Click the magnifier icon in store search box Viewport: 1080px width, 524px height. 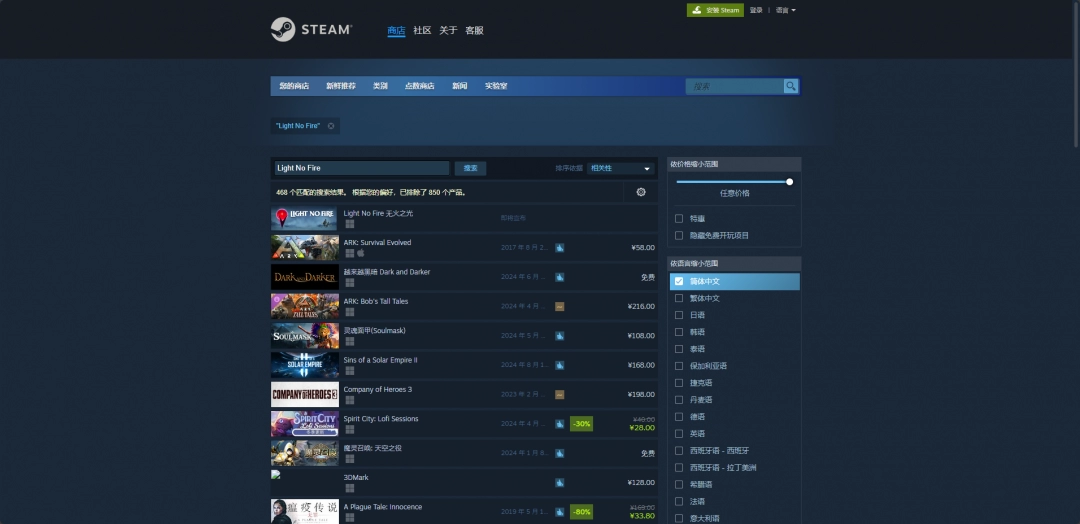(790, 86)
